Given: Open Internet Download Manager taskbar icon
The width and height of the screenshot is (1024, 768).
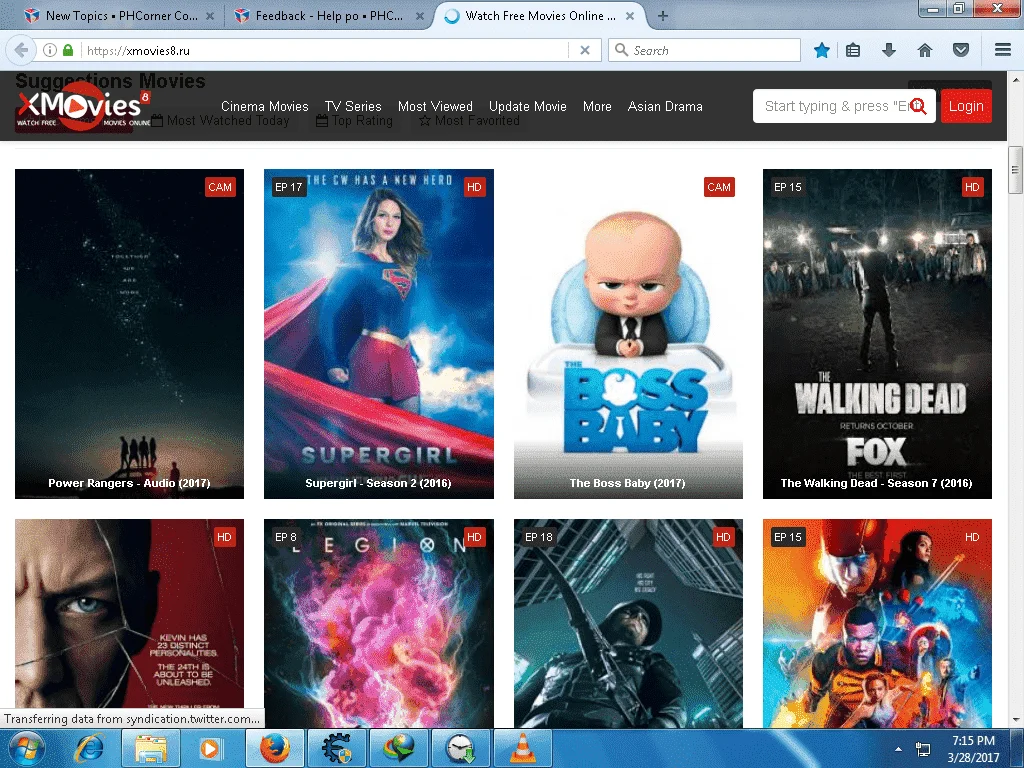Looking at the screenshot, I should point(398,748).
